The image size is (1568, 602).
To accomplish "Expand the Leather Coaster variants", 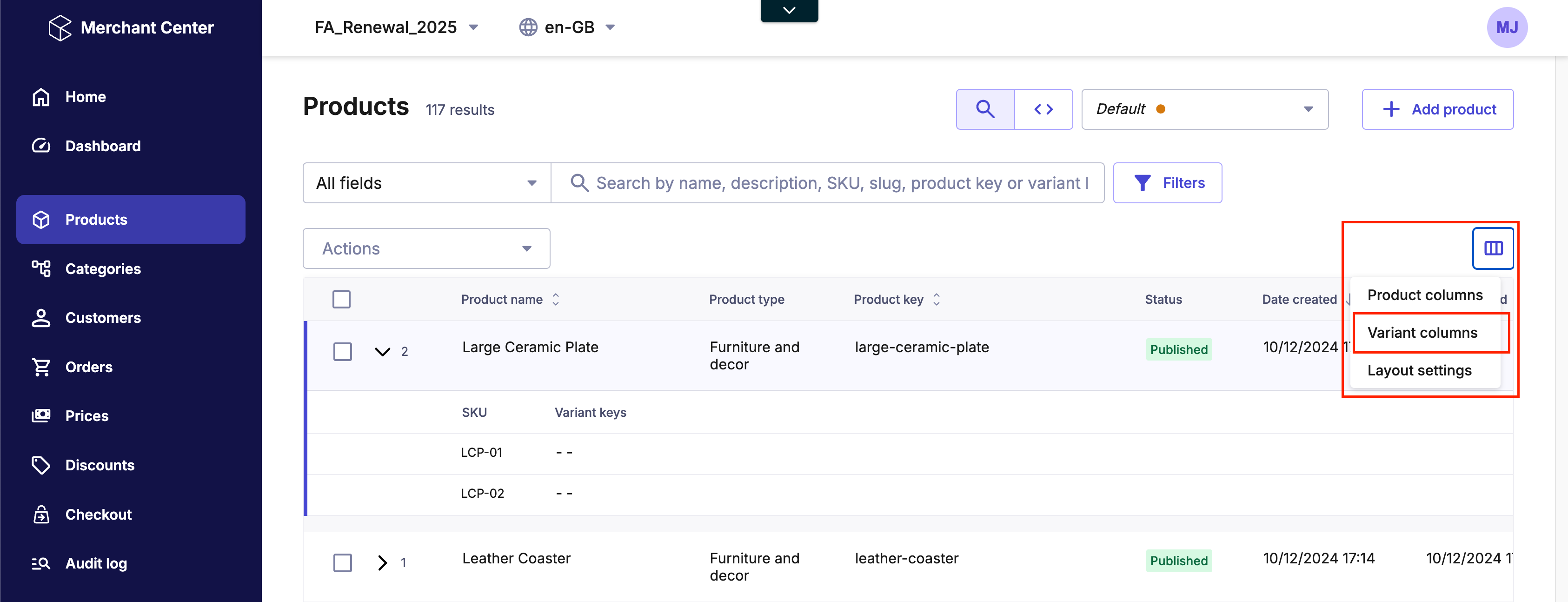I will coord(382,562).
